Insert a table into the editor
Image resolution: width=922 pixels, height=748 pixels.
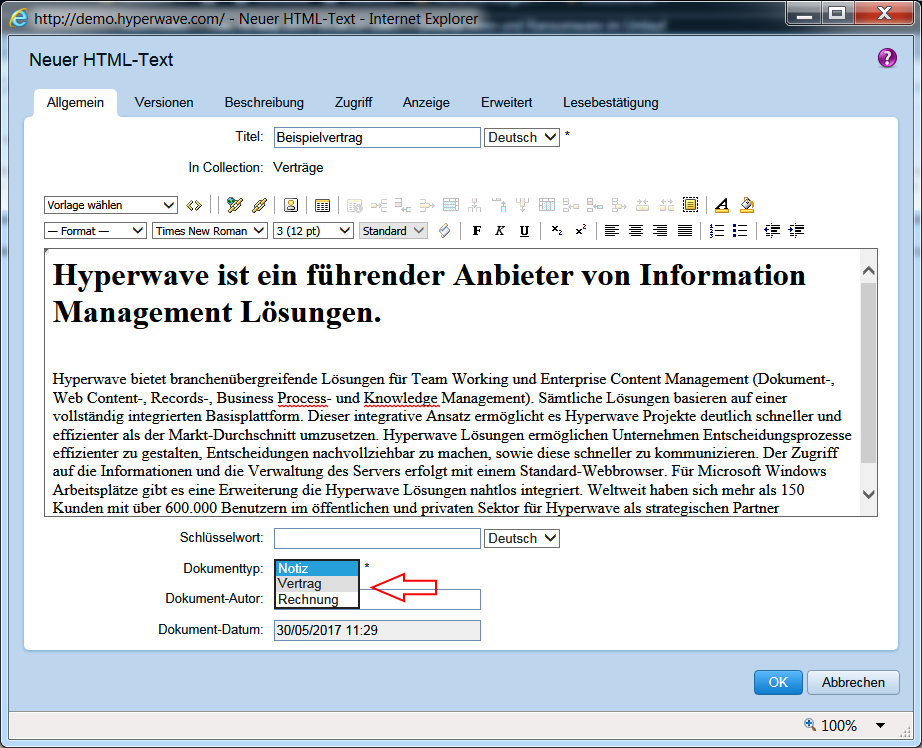[322, 205]
